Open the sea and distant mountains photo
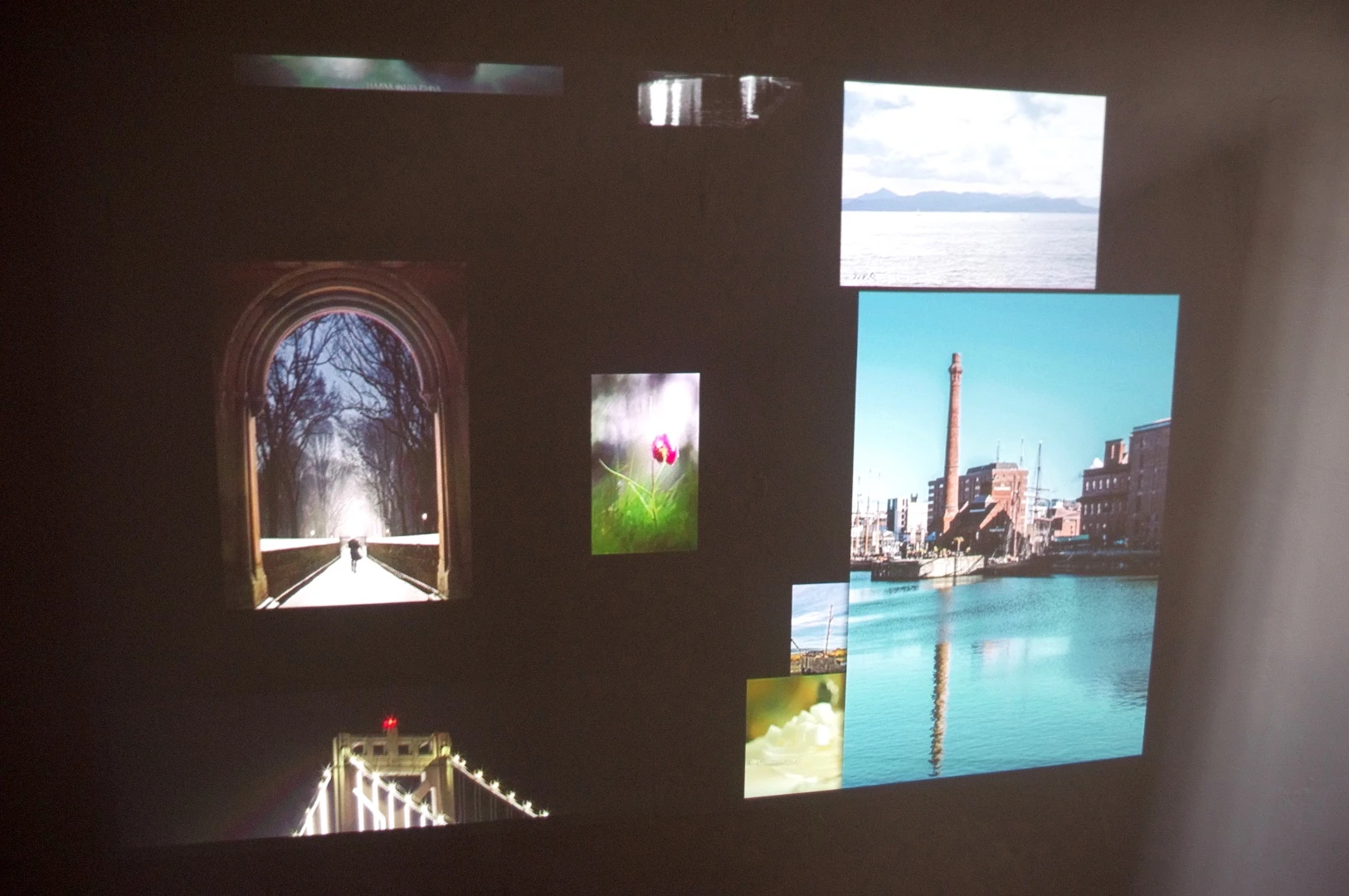 point(972,184)
